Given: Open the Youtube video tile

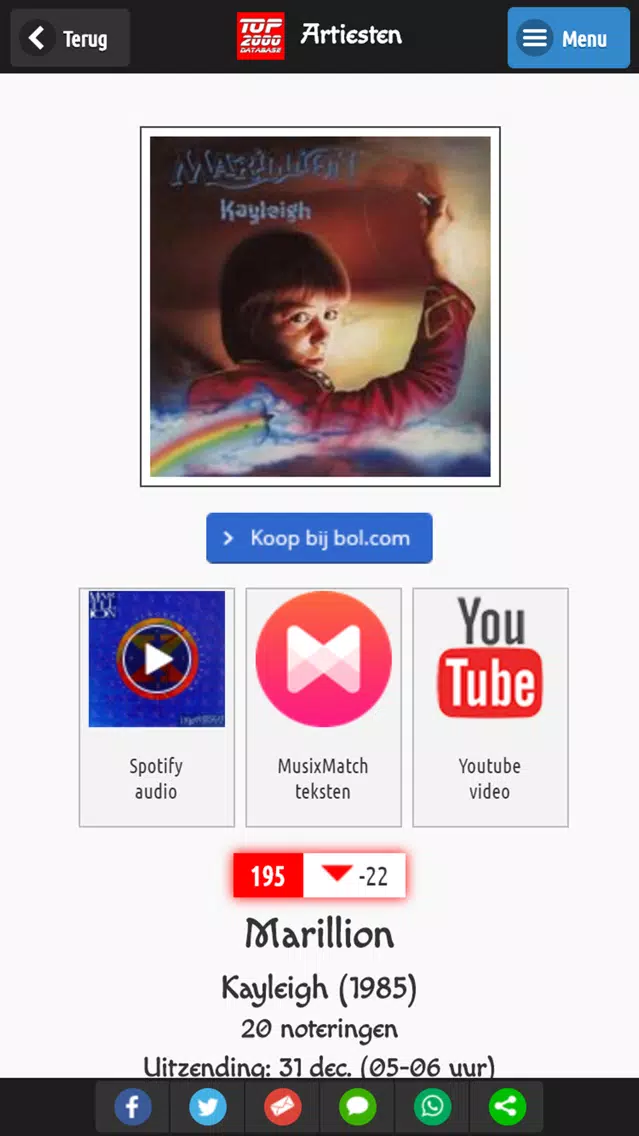Looking at the screenshot, I should (x=490, y=707).
